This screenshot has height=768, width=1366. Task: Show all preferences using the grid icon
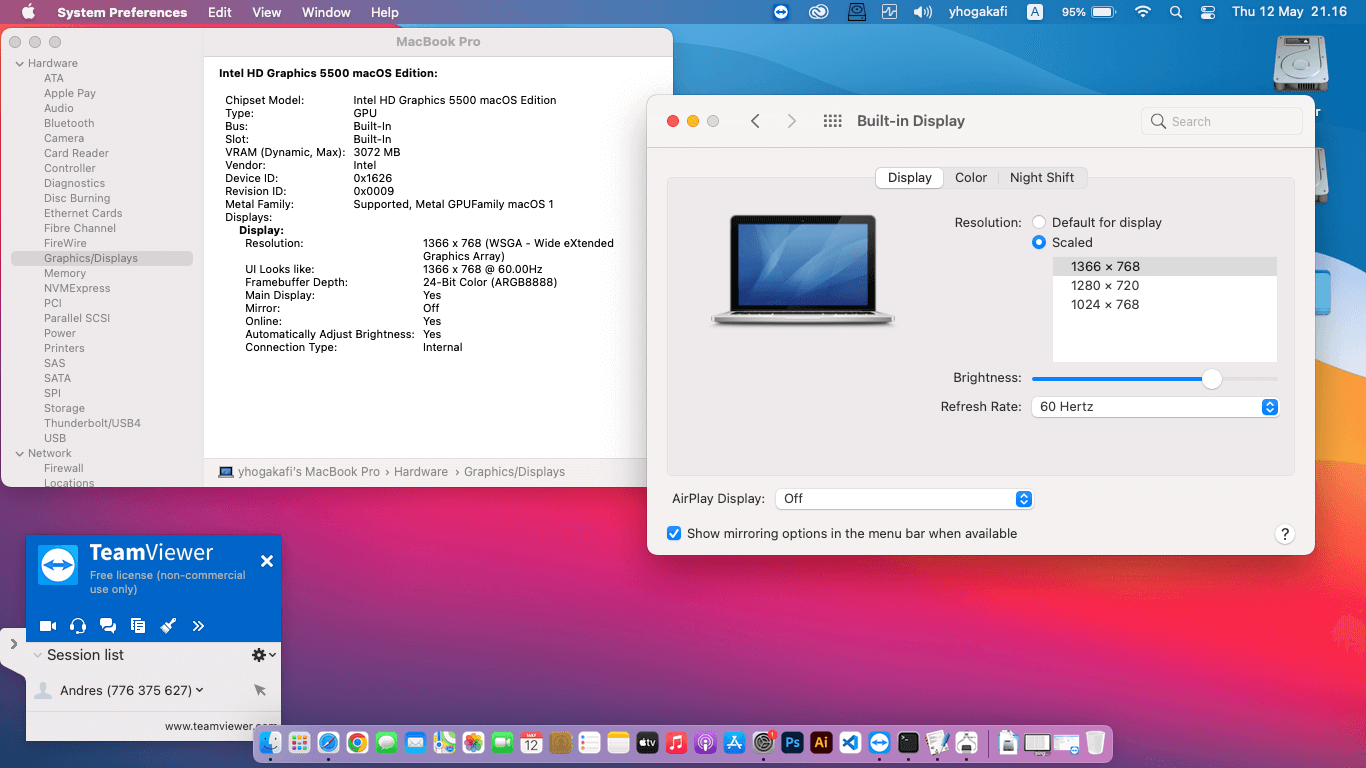coord(832,121)
